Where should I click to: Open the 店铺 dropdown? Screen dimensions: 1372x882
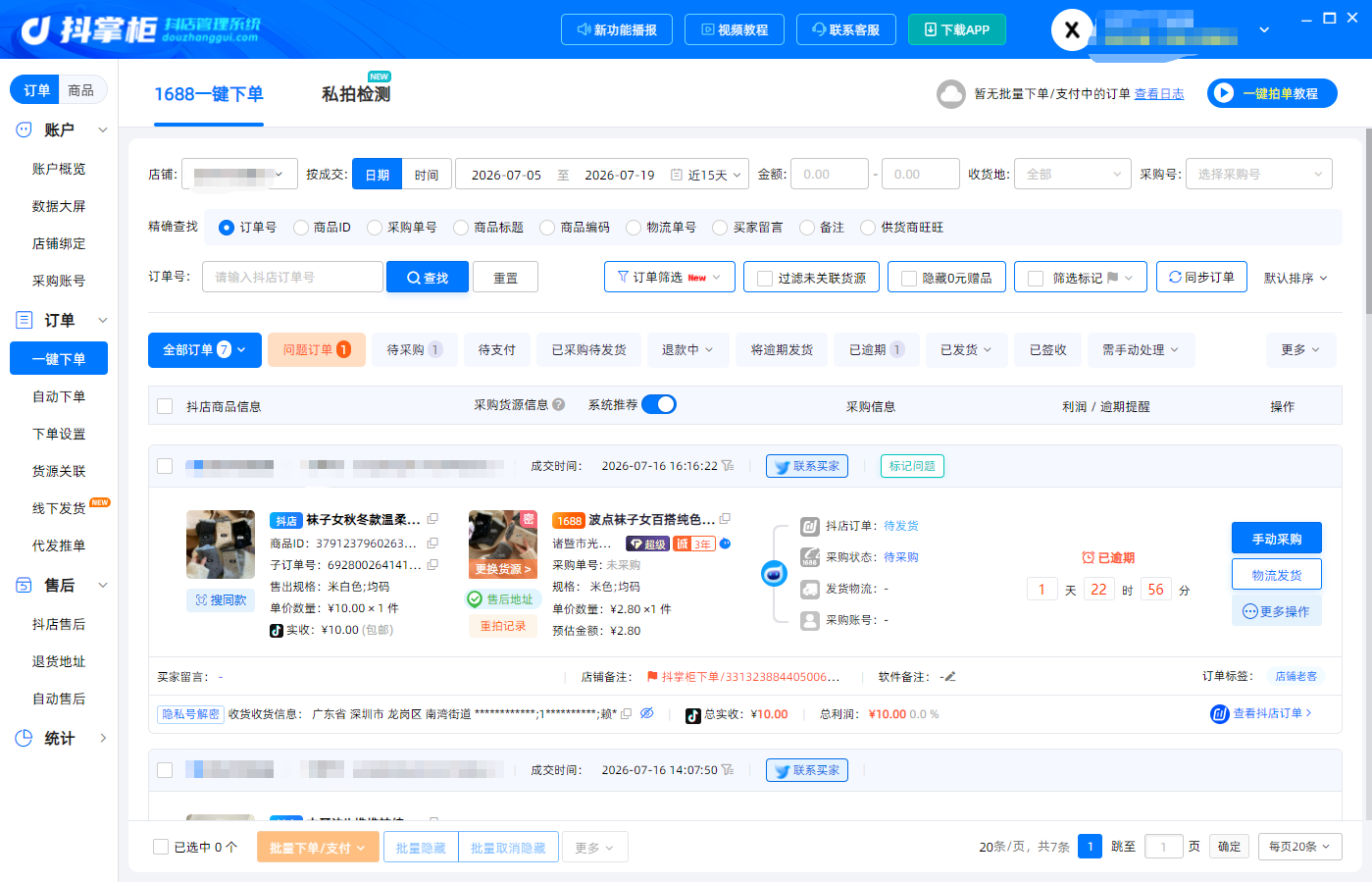[x=240, y=174]
